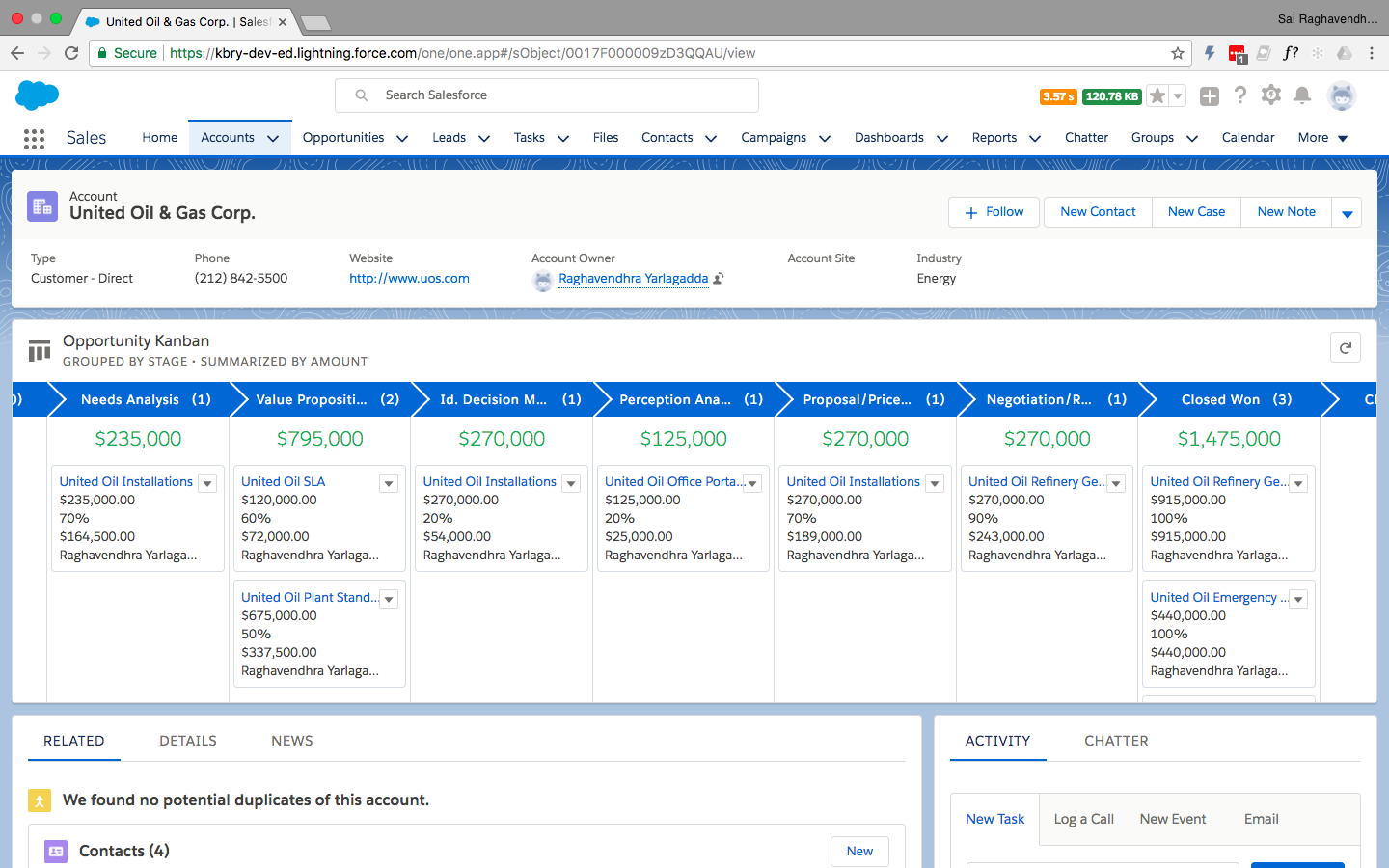Expand the Leads tab dropdown arrow
The image size is (1389, 868).
484,139
